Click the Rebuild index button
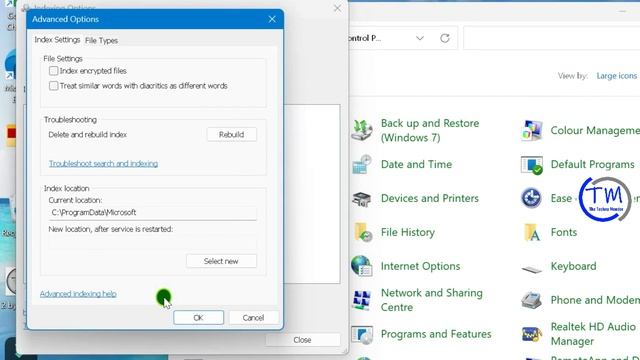 (x=231, y=134)
